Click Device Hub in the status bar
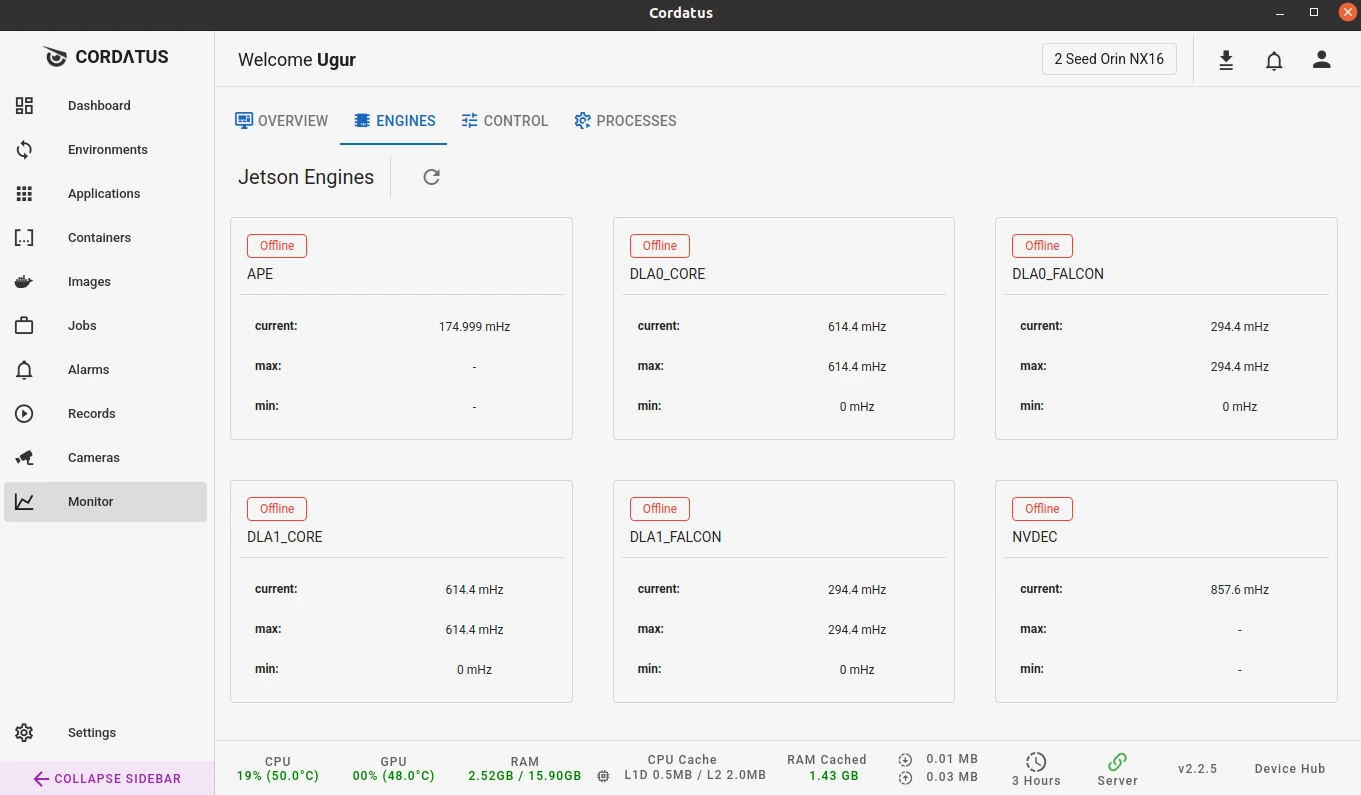 click(x=1289, y=769)
